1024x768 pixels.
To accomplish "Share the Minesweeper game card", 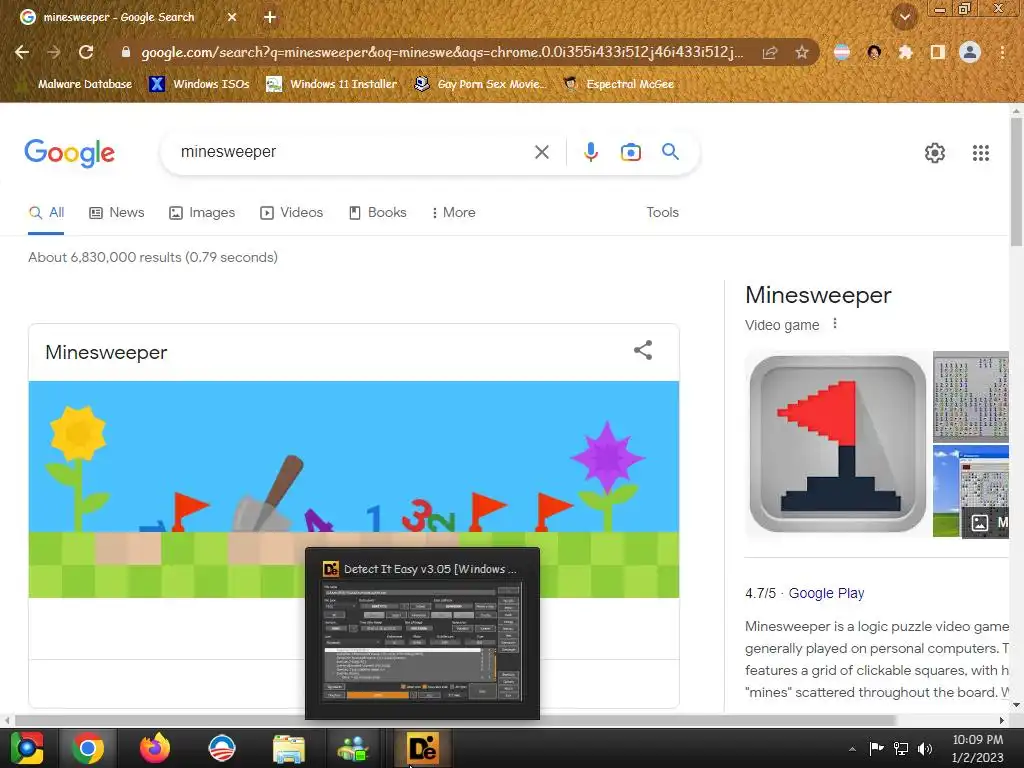I will [643, 350].
